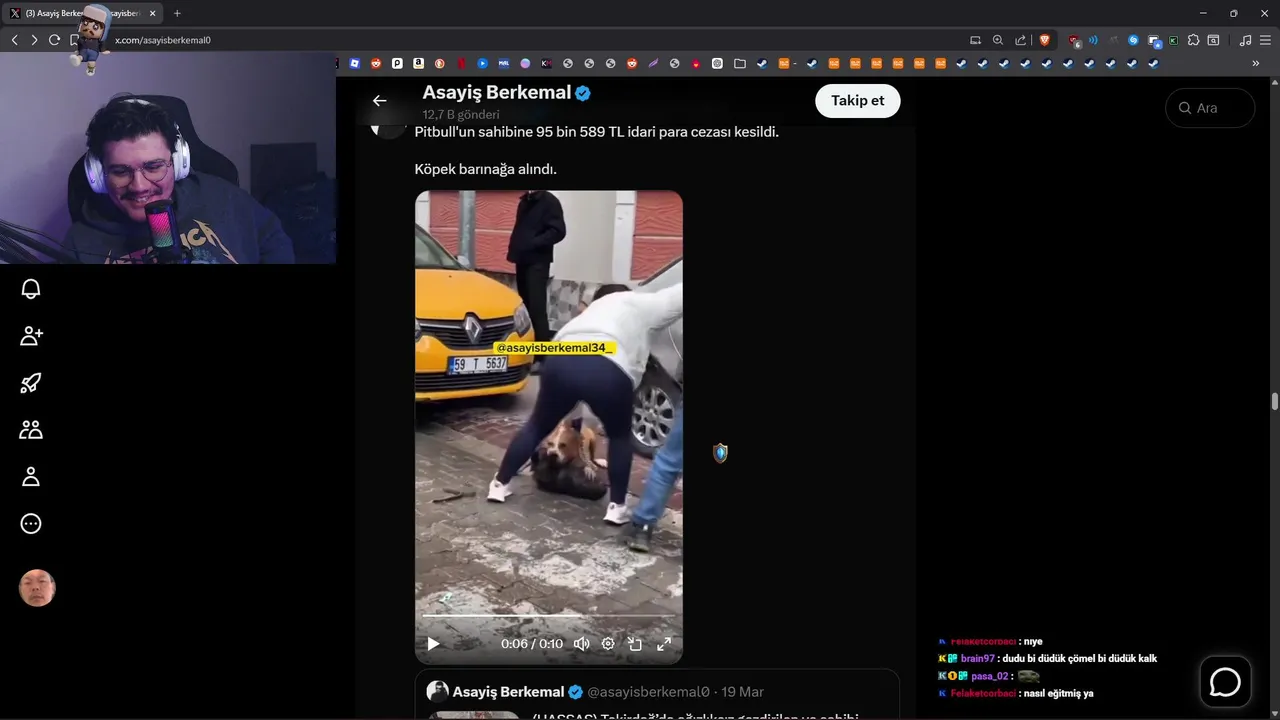Open X notifications bell in sidebar

click(x=31, y=289)
